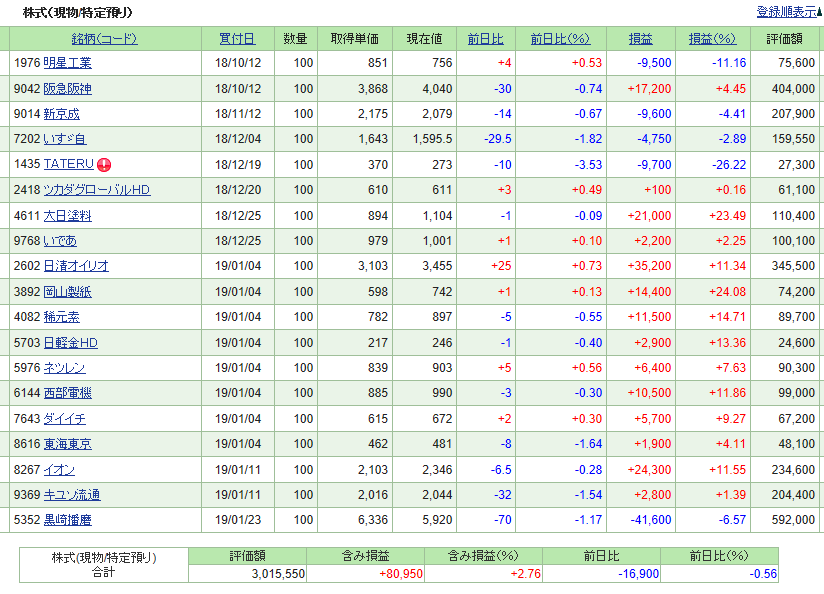Select ダイイチ valuation 67,200
This screenshot has height=594, width=824.
point(797,419)
